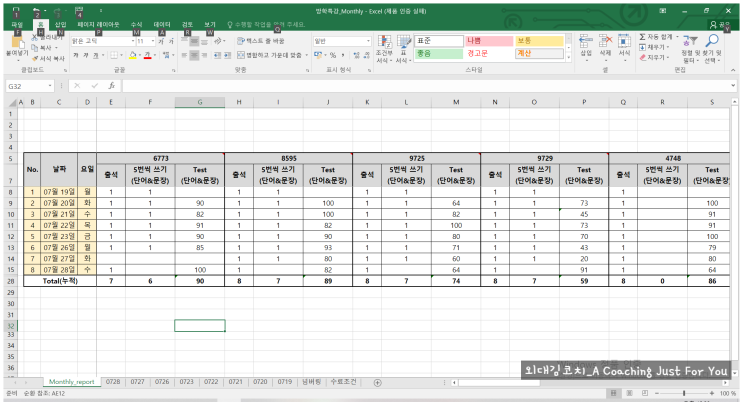
Task: Toggle top vertical alignment
Action: click(x=184, y=41)
